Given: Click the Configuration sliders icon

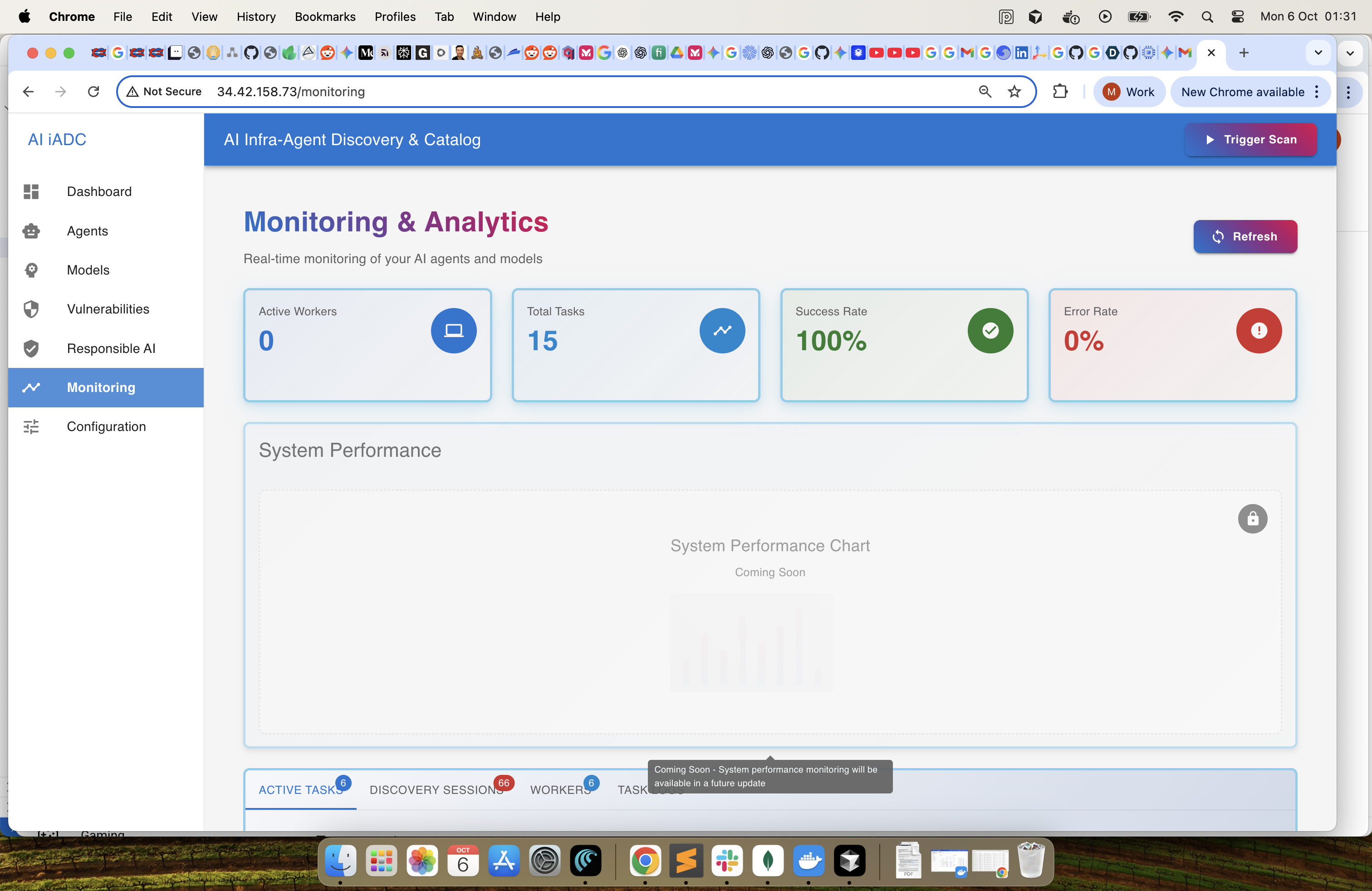Looking at the screenshot, I should (x=31, y=426).
